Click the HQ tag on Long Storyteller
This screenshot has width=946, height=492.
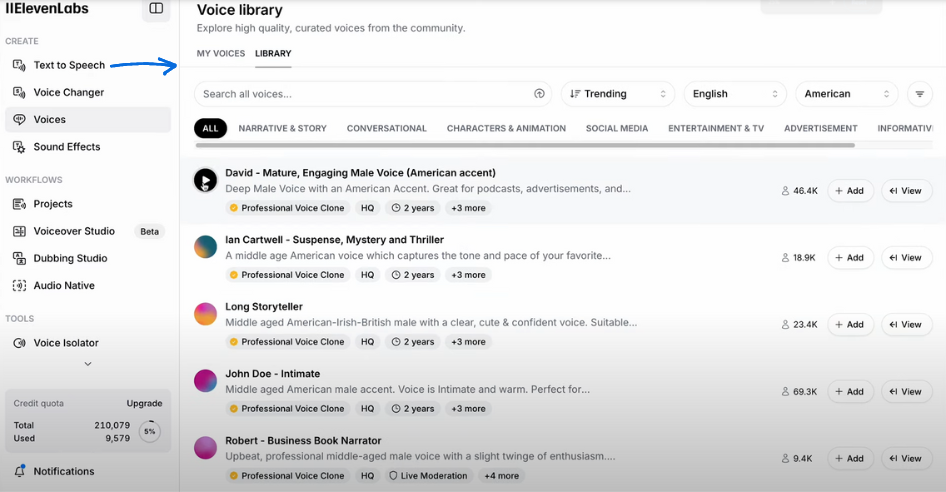pos(367,342)
